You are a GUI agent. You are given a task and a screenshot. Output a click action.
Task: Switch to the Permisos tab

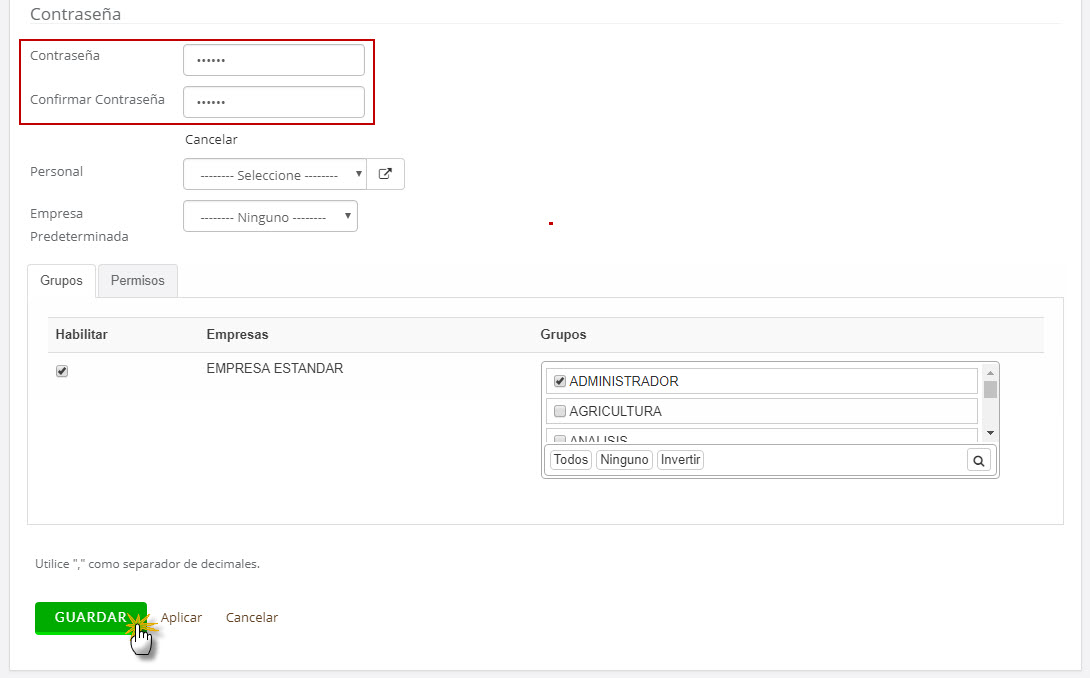[137, 281]
